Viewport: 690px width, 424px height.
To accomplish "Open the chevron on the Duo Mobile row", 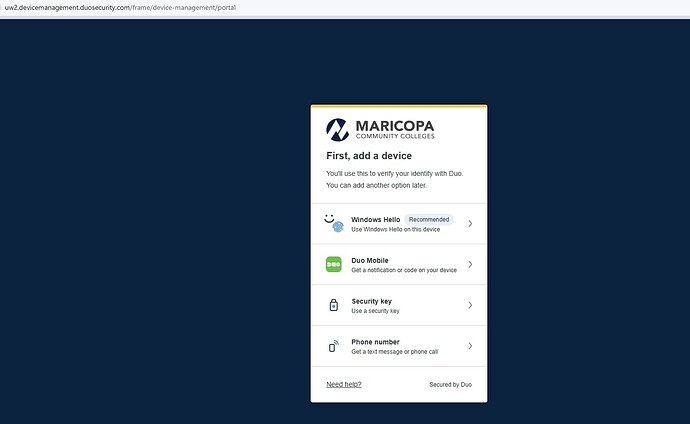I will pyautogui.click(x=470, y=264).
